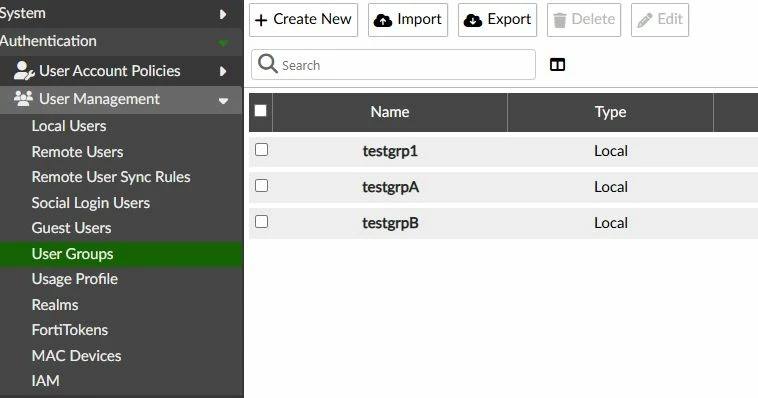
Task: Select User Groups in sidebar
Action: click(121, 254)
